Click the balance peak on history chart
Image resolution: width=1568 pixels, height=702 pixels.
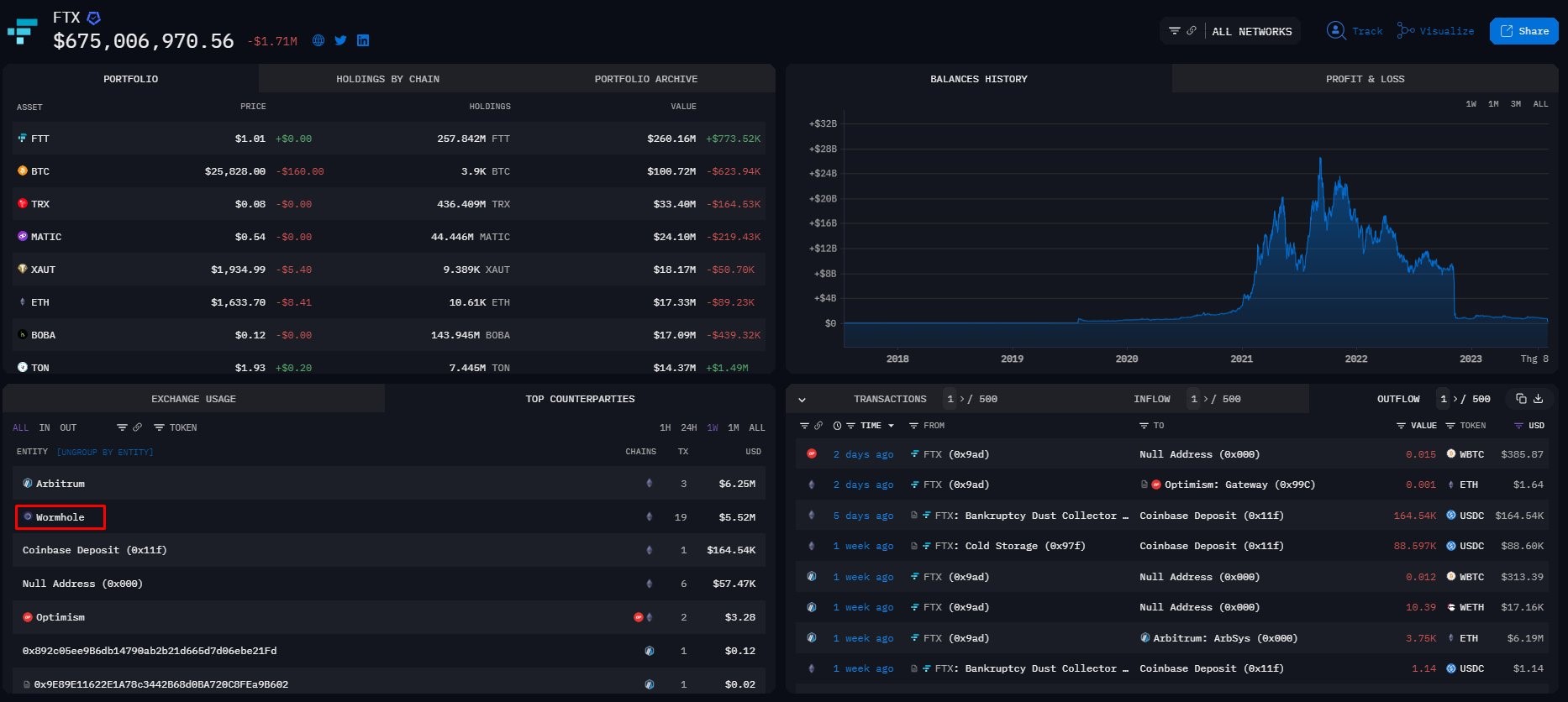1320,159
